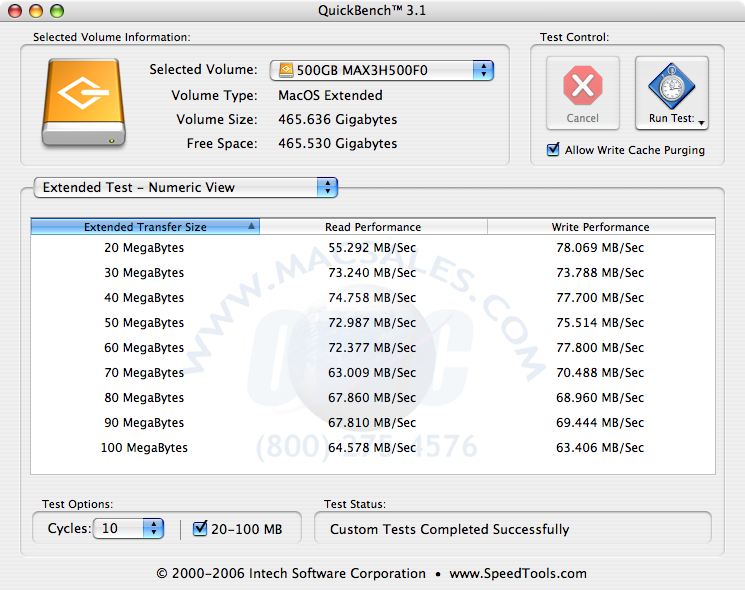Click the 465.636 Gigabytes volume size
The height and width of the screenshot is (590, 745).
338,120
